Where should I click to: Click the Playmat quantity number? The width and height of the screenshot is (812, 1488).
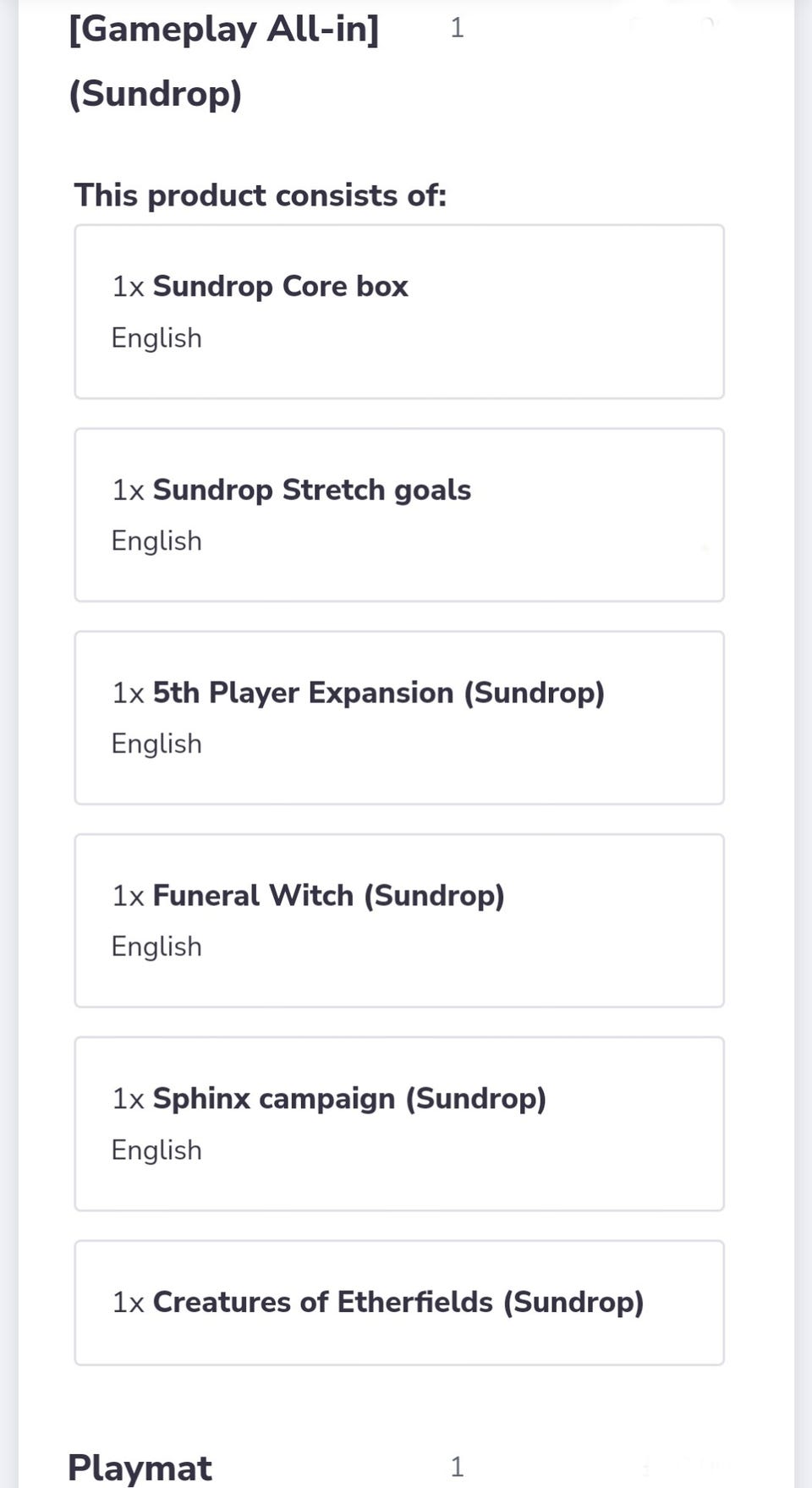click(457, 1467)
